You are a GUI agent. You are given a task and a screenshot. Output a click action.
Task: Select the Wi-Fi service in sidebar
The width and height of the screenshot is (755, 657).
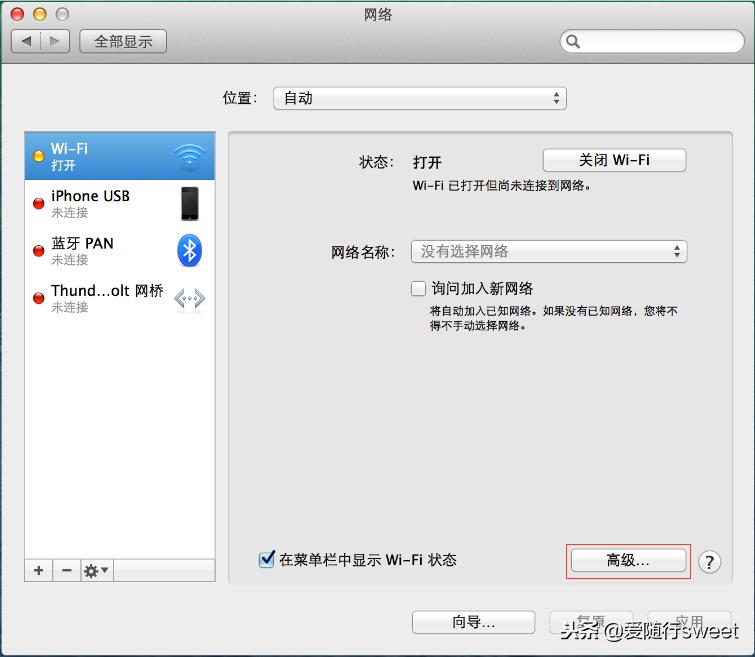[119, 156]
